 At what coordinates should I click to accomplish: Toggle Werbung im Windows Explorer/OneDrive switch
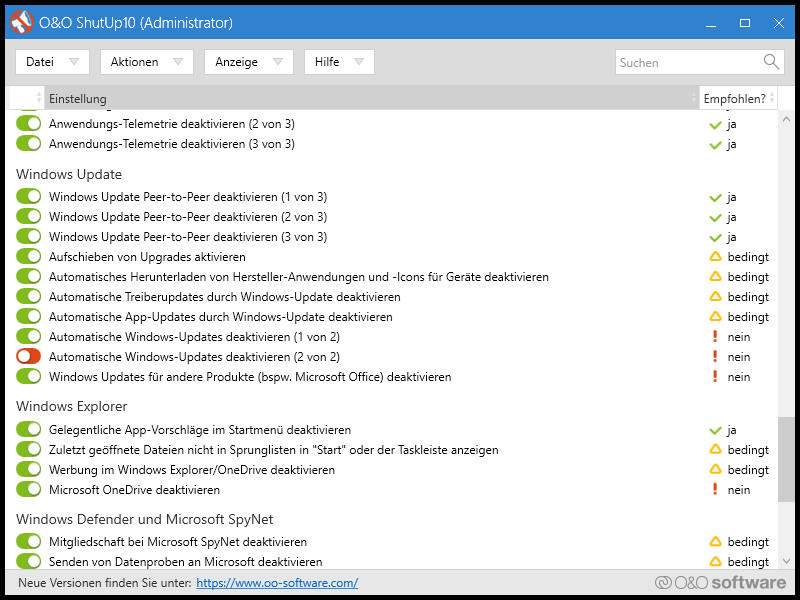click(x=29, y=469)
